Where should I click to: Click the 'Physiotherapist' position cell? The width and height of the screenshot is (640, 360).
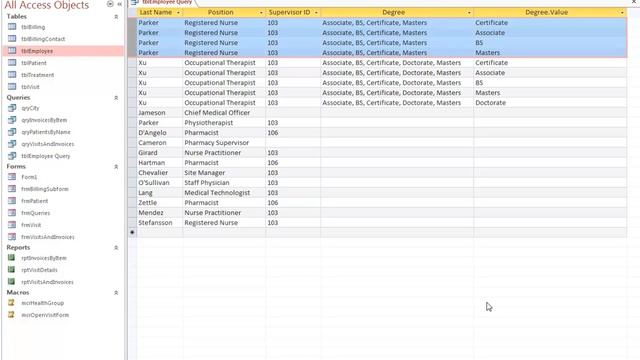pyautogui.click(x=224, y=122)
